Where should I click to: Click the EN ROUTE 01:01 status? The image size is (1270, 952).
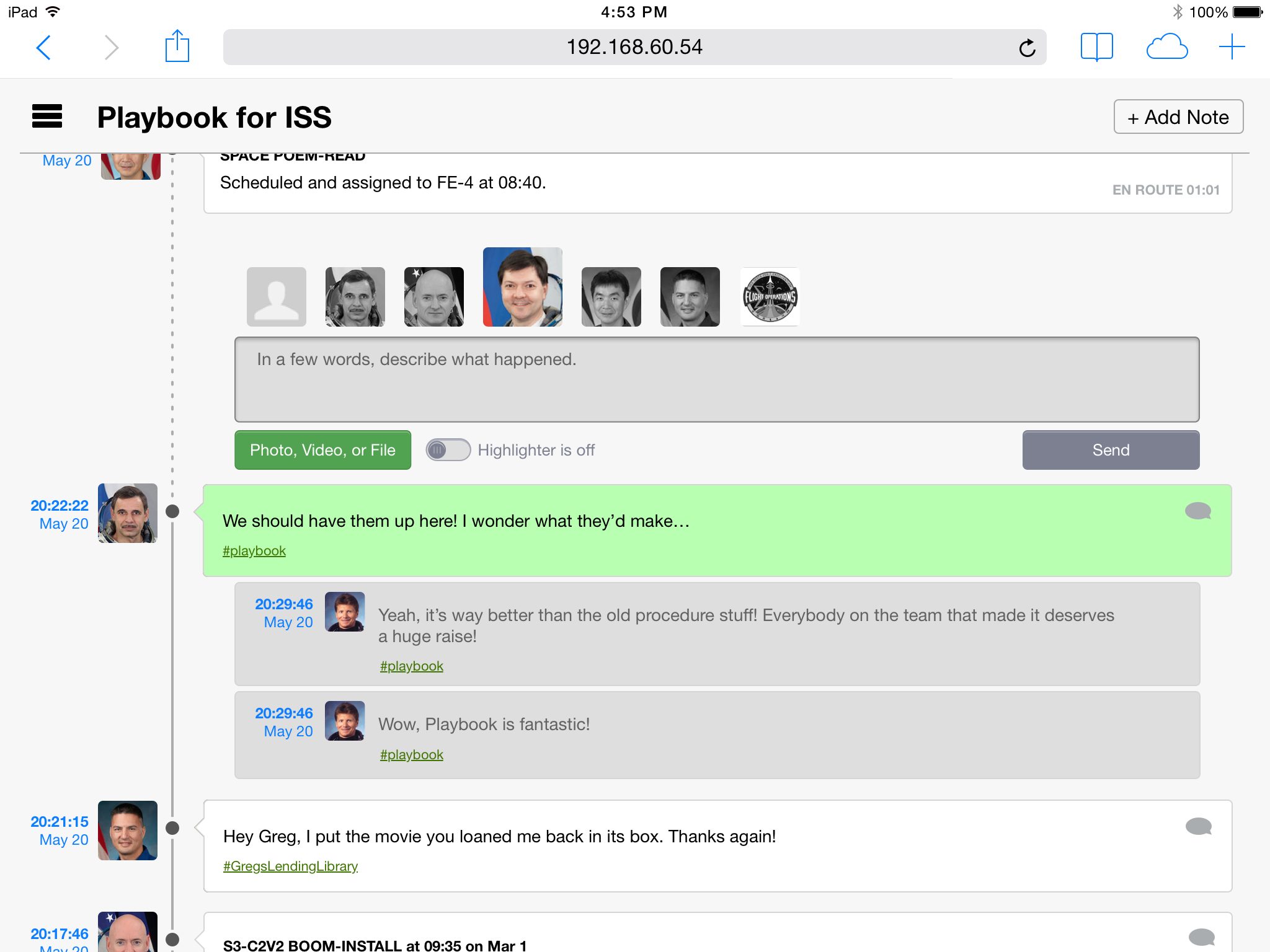click(x=1166, y=190)
